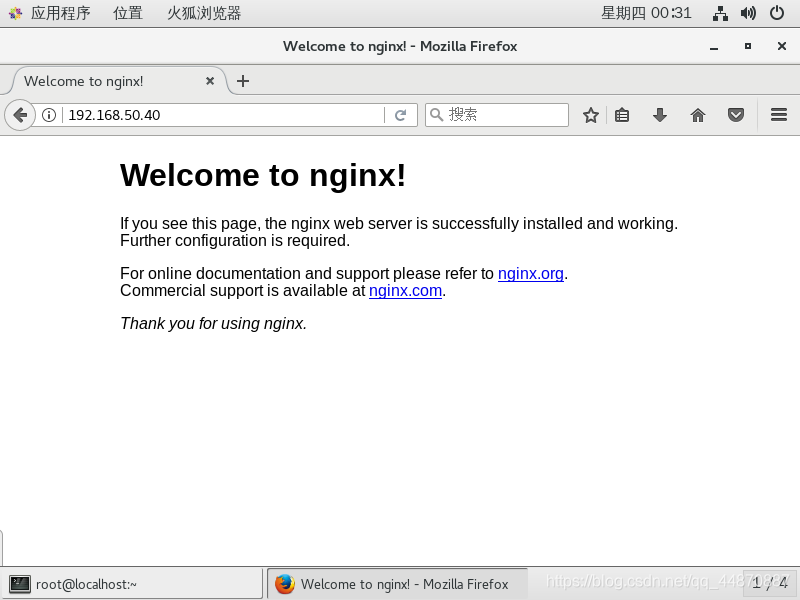Viewport: 800px width, 600px height.
Task: Open the clock showing 星期四 00:31
Action: point(646,13)
